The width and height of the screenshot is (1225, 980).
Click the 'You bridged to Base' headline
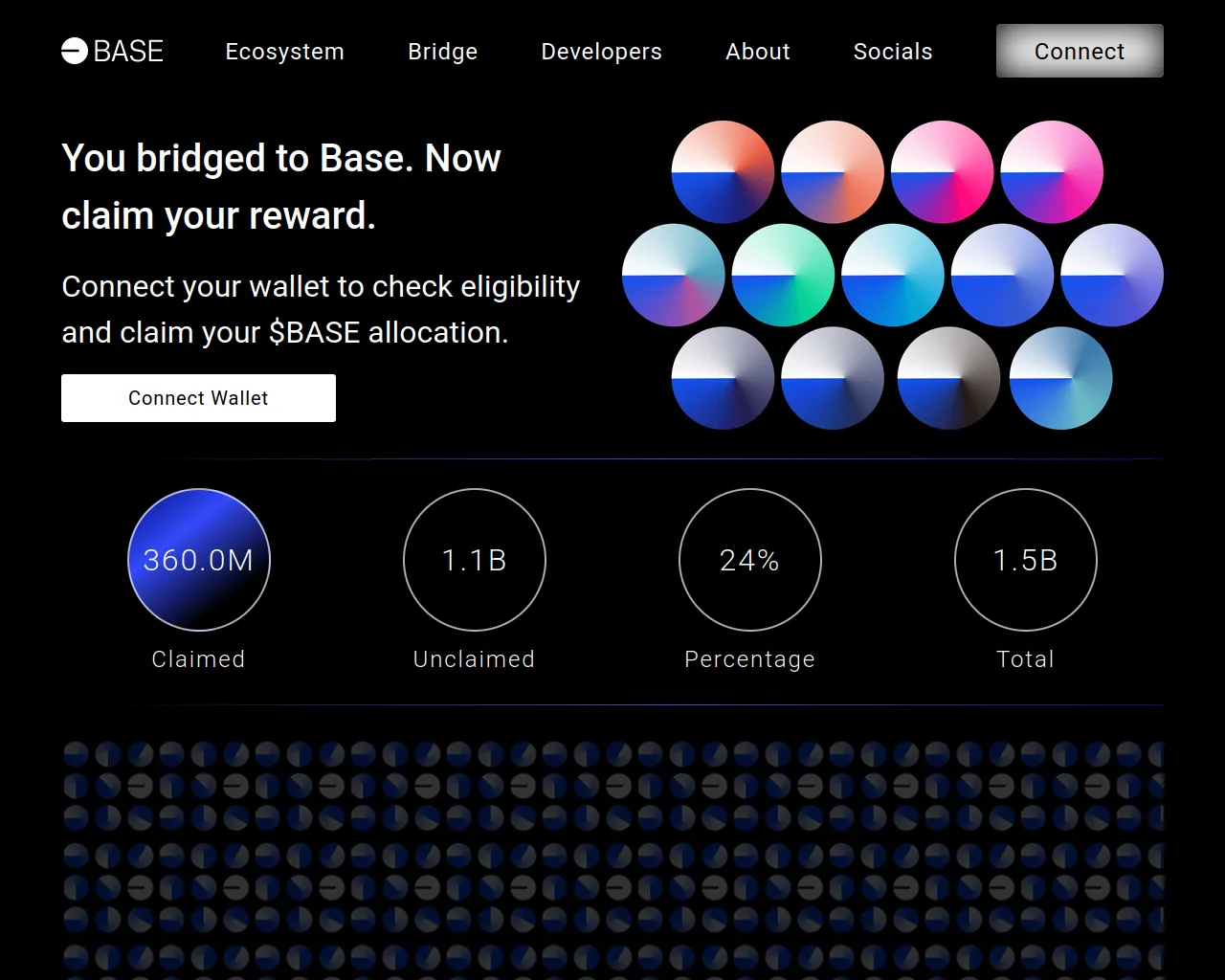click(281, 187)
